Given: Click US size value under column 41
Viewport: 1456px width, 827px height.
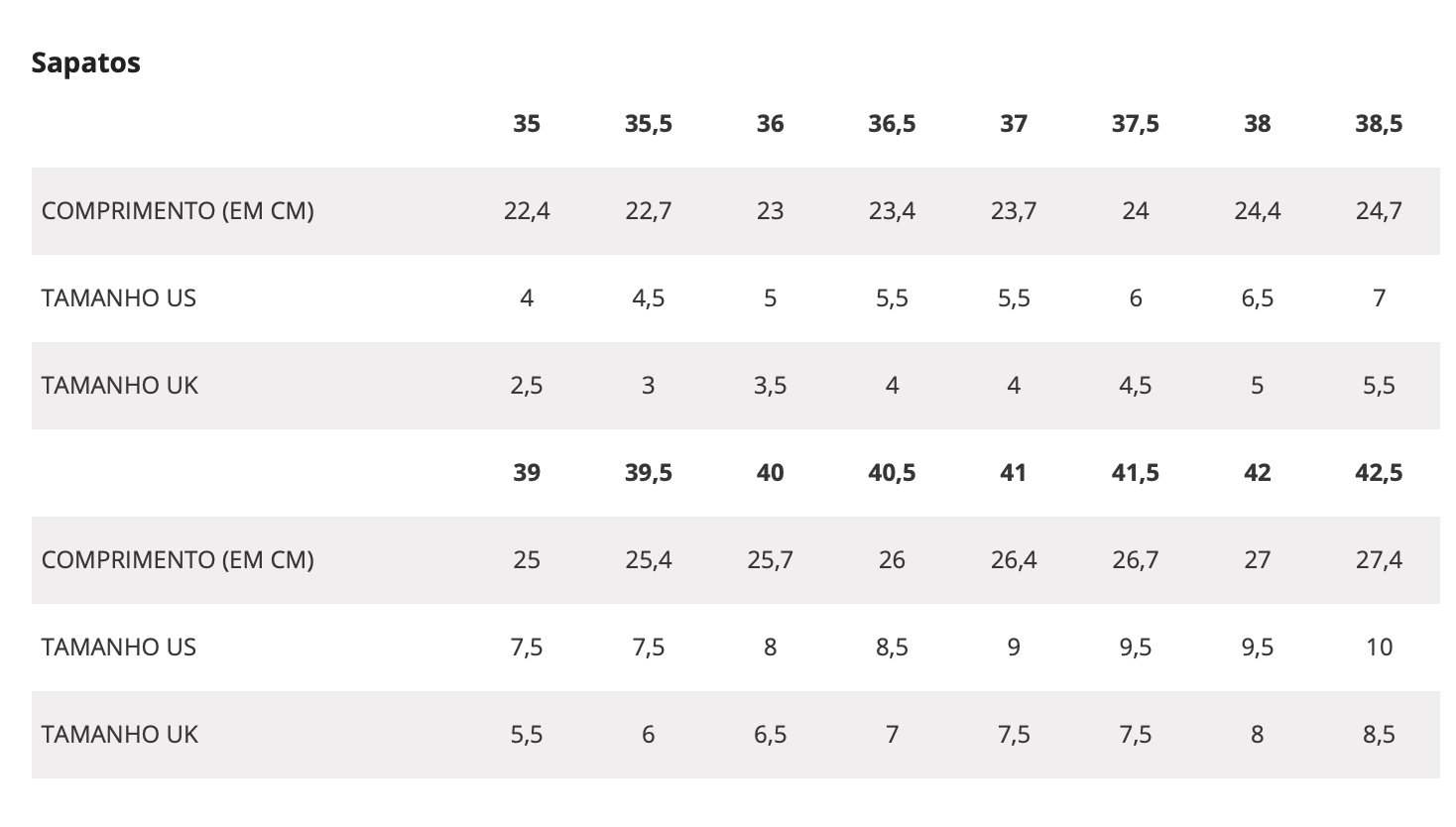Looking at the screenshot, I should [1014, 648].
